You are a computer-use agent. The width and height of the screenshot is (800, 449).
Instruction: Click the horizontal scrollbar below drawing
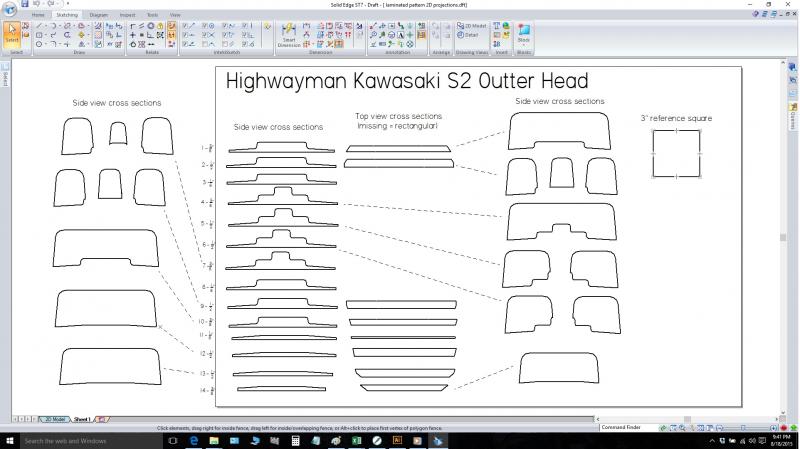687,419
